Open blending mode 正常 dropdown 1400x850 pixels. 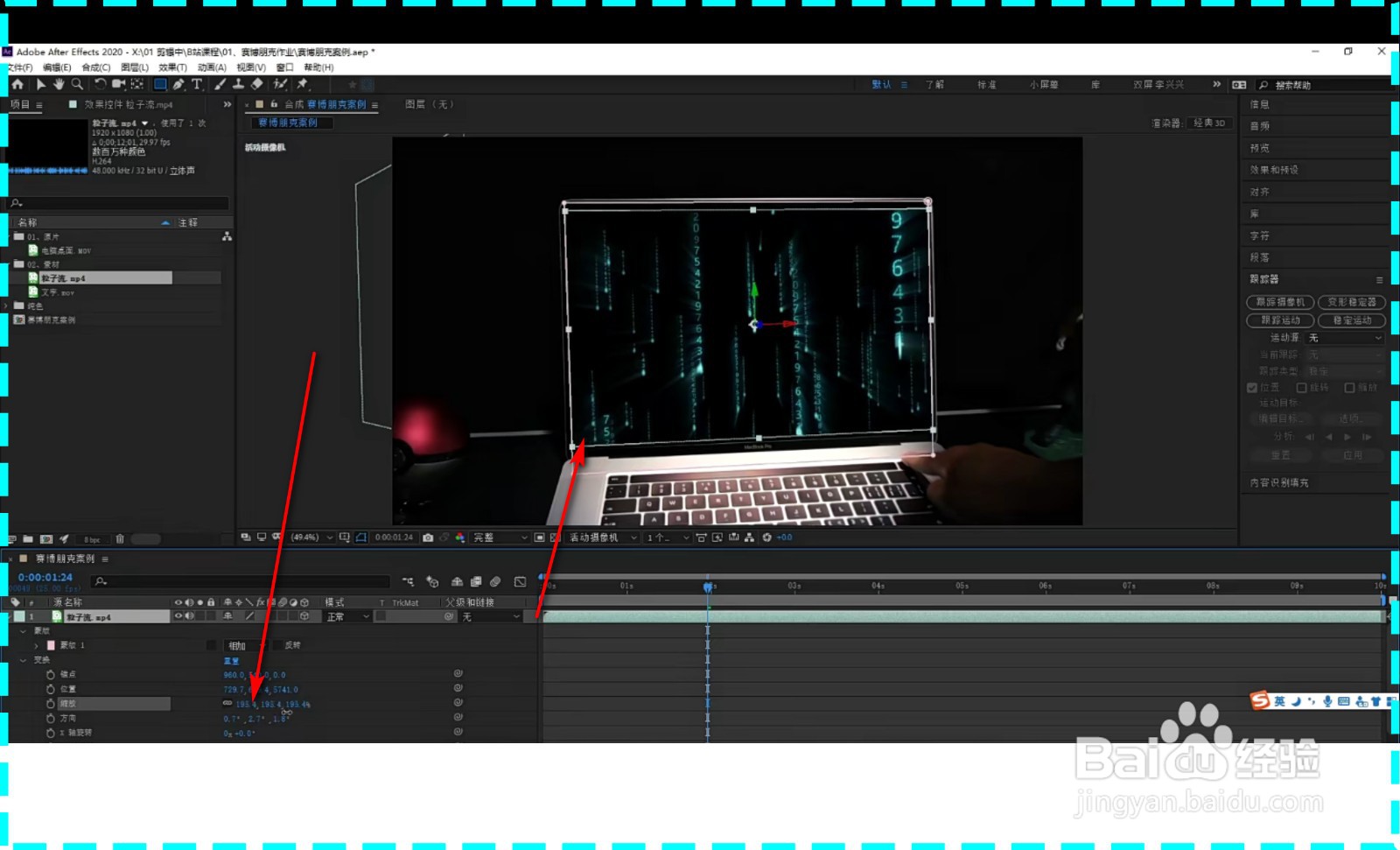(347, 617)
